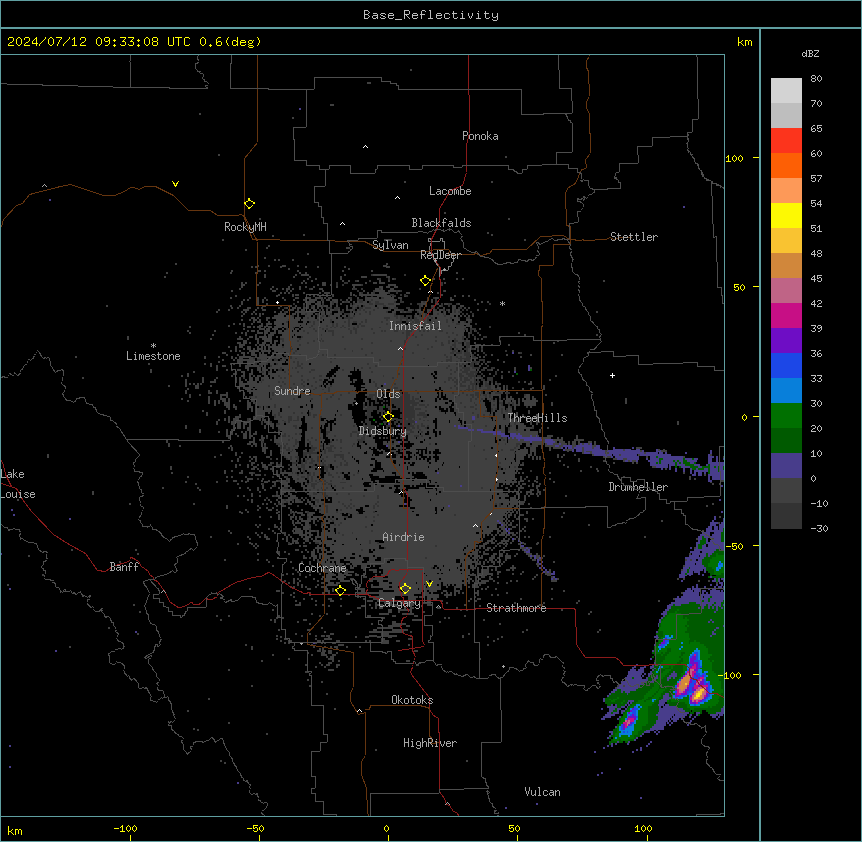Click the yellow marker below Cochrane
This screenshot has width=862, height=842.
point(340,591)
